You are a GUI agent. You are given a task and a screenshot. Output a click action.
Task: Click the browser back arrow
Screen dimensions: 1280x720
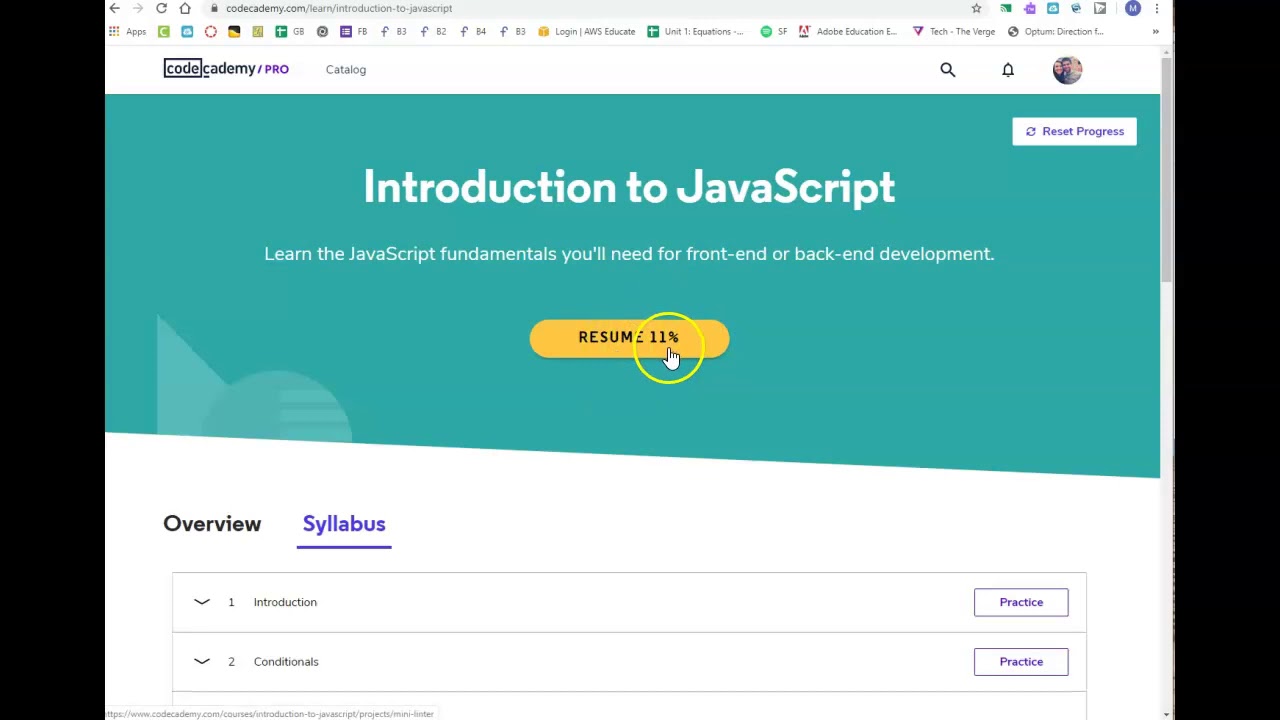tap(114, 8)
